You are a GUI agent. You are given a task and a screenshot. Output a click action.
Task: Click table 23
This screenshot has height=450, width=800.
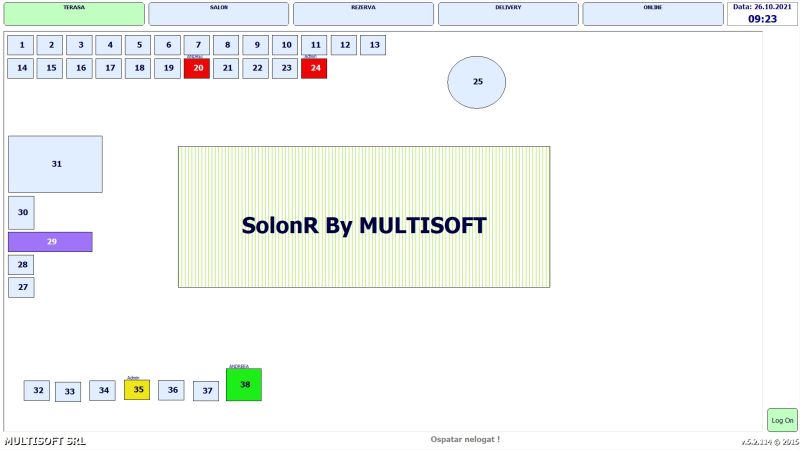coord(285,68)
